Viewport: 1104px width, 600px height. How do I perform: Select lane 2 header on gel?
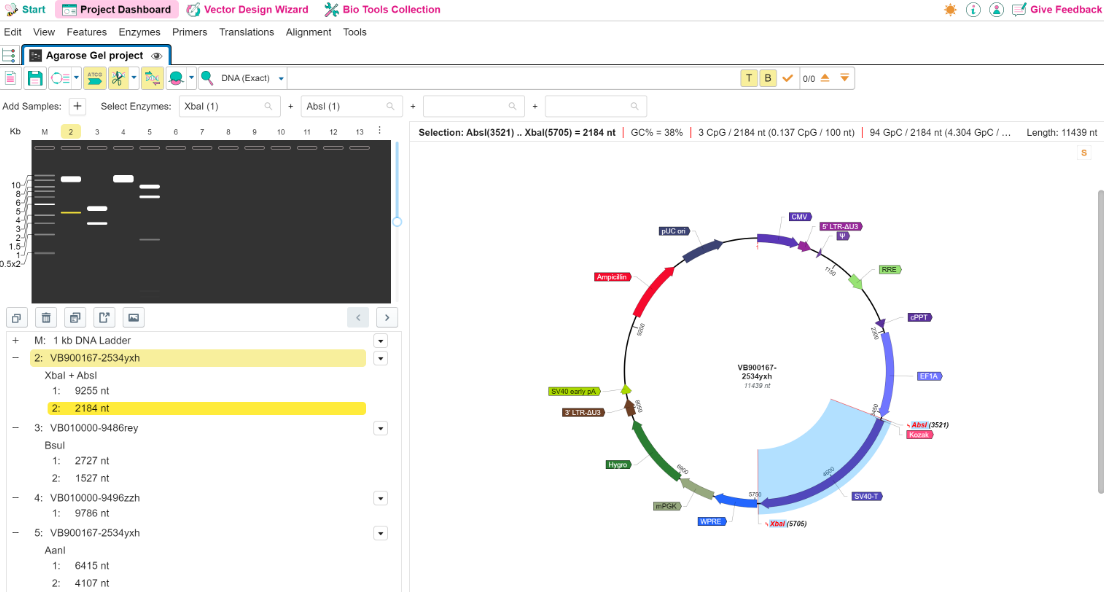pyautogui.click(x=70, y=132)
